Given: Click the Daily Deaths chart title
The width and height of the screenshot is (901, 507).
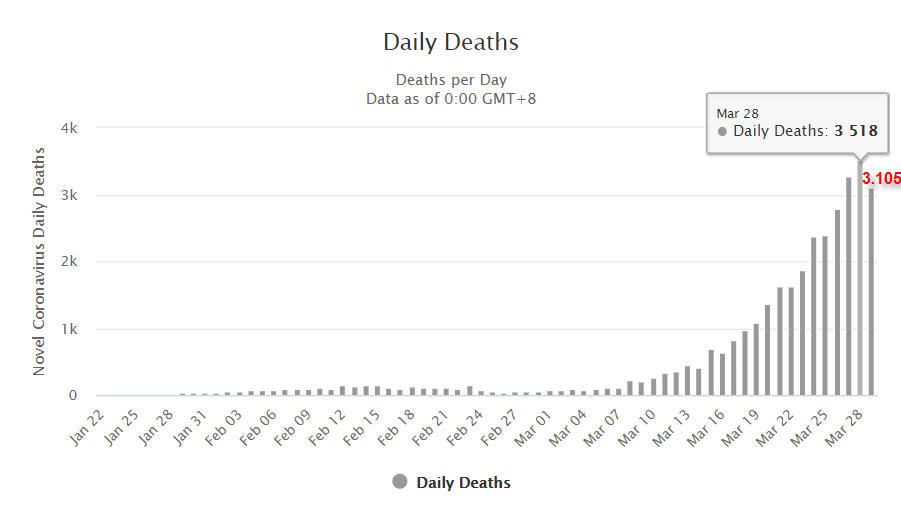Looking at the screenshot, I should pyautogui.click(x=451, y=42).
